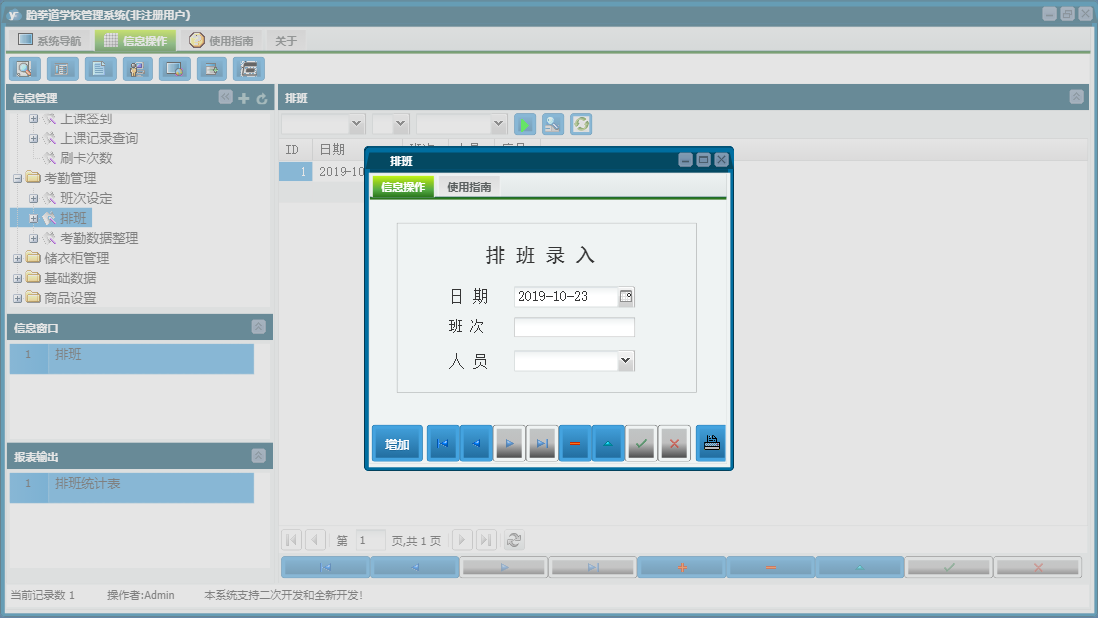Click the red X cancel in dialog
Image resolution: width=1098 pixels, height=618 pixels.
pyautogui.click(x=674, y=443)
